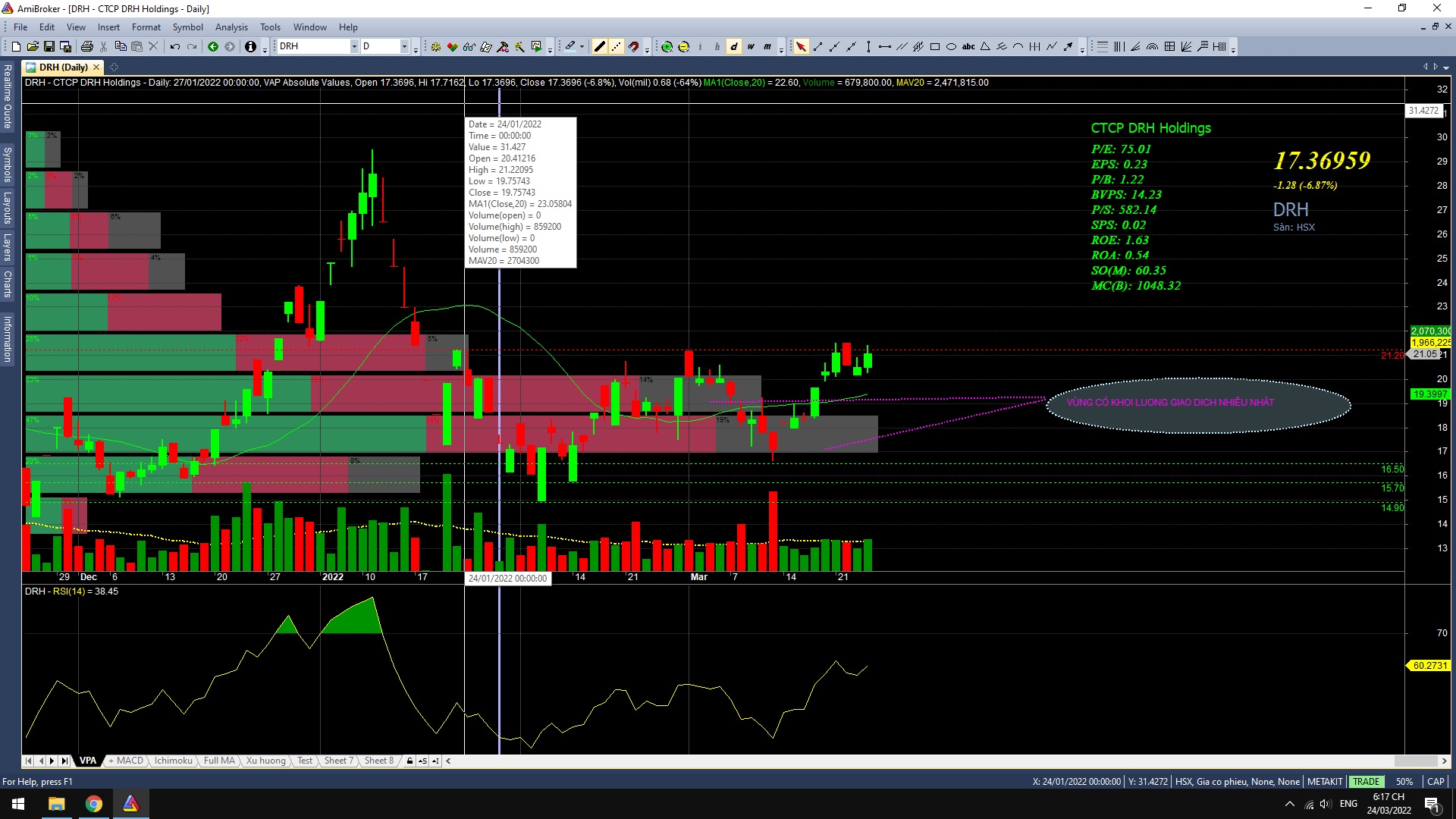
Task: Click the Zoom out magnifier icon
Action: pyautogui.click(x=683, y=47)
